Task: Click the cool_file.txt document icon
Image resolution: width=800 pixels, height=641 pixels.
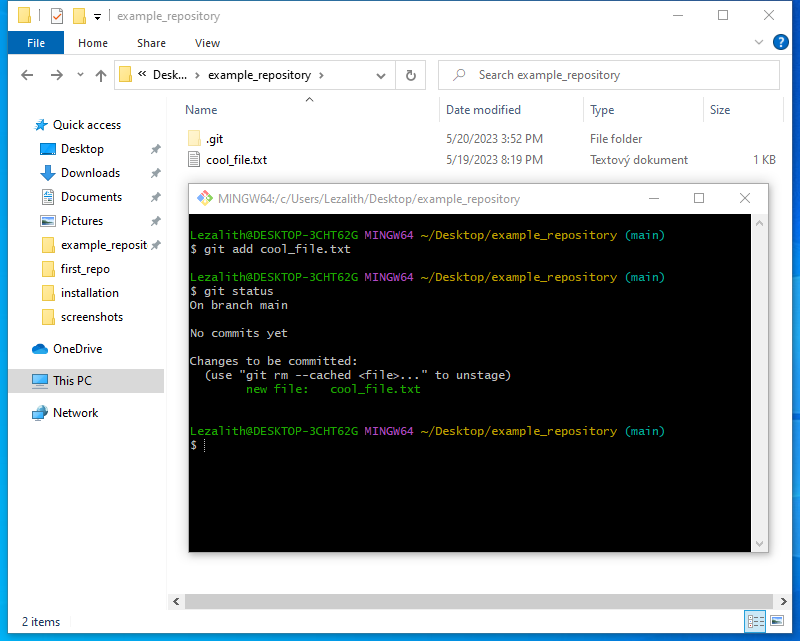Action: 194,160
